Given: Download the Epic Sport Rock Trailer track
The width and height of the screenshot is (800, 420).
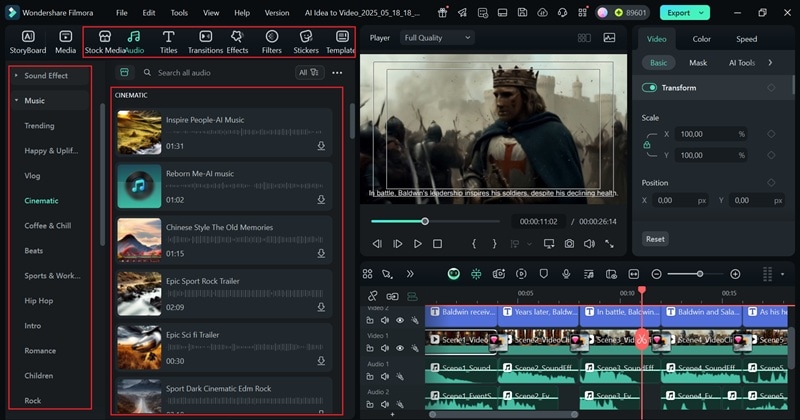Looking at the screenshot, I should click(x=321, y=307).
